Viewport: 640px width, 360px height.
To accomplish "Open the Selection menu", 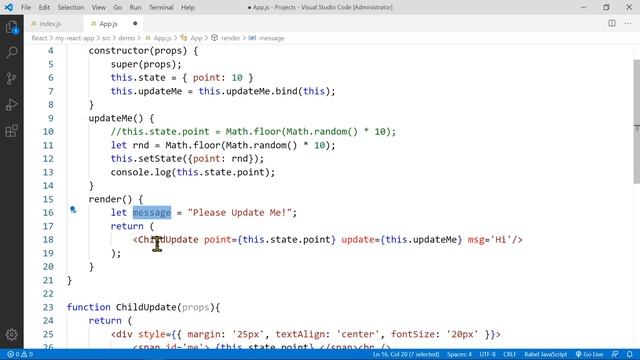I will click(71, 7).
